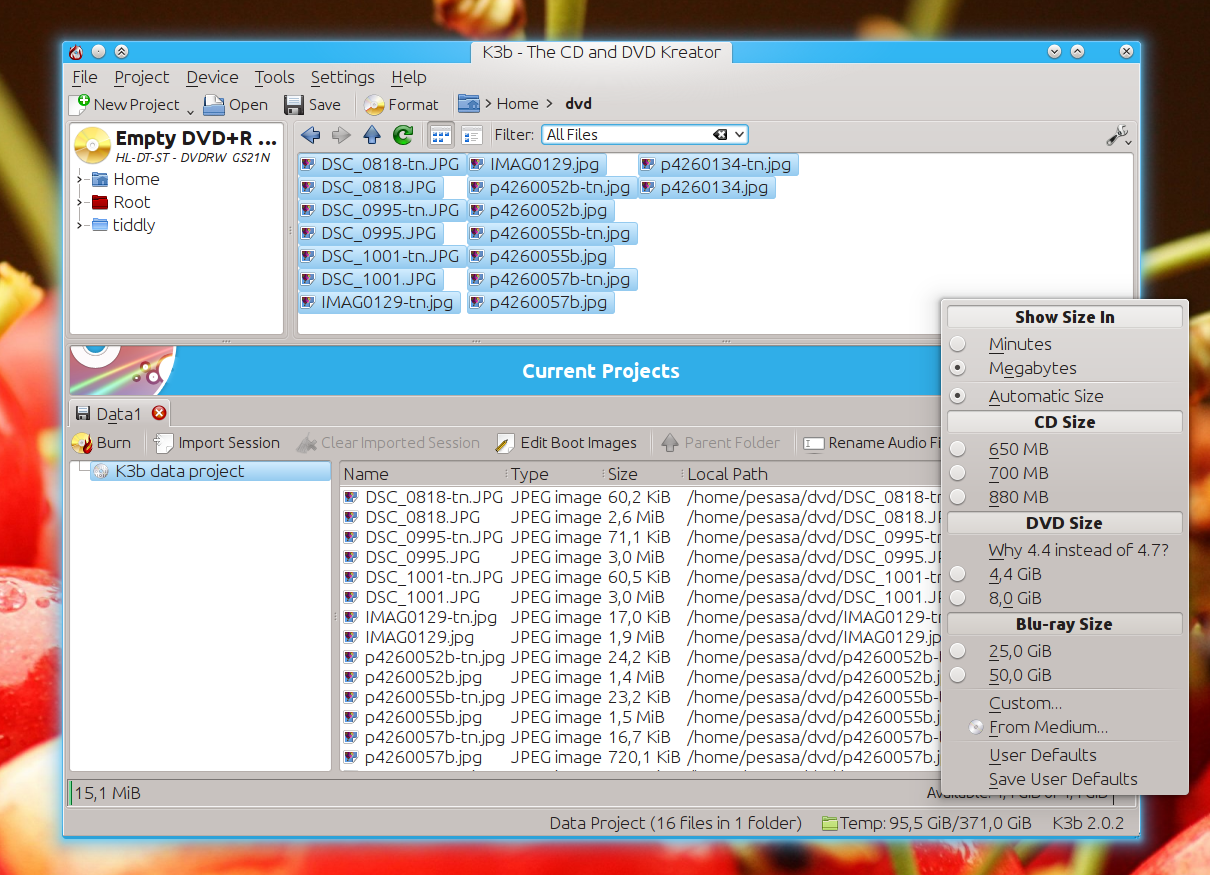Select the Empty DVD+R device entry
This screenshot has height=875, width=1210.
176,145
